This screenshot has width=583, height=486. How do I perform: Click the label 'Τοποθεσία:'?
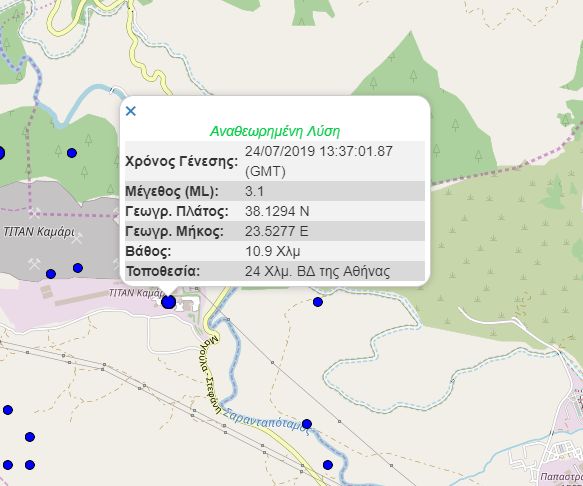[x=163, y=271]
